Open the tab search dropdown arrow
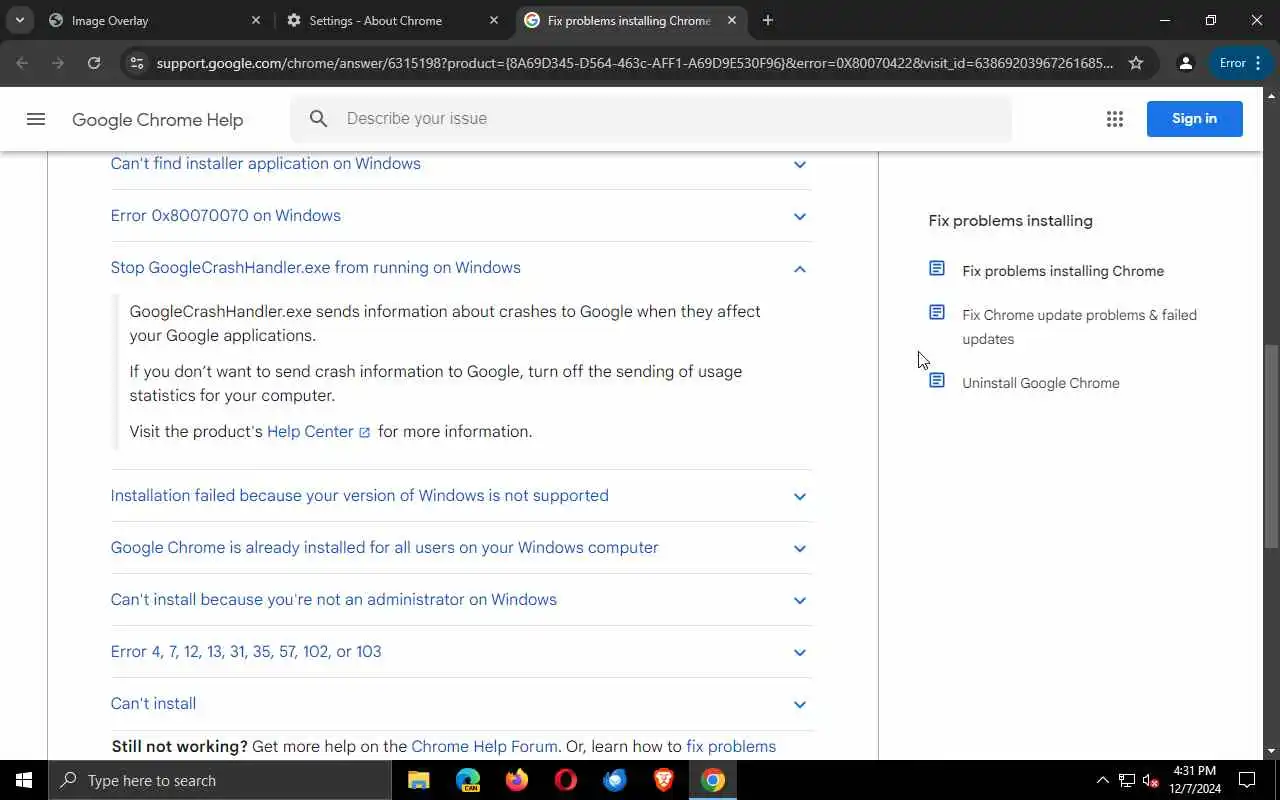The image size is (1280, 800). [19, 20]
